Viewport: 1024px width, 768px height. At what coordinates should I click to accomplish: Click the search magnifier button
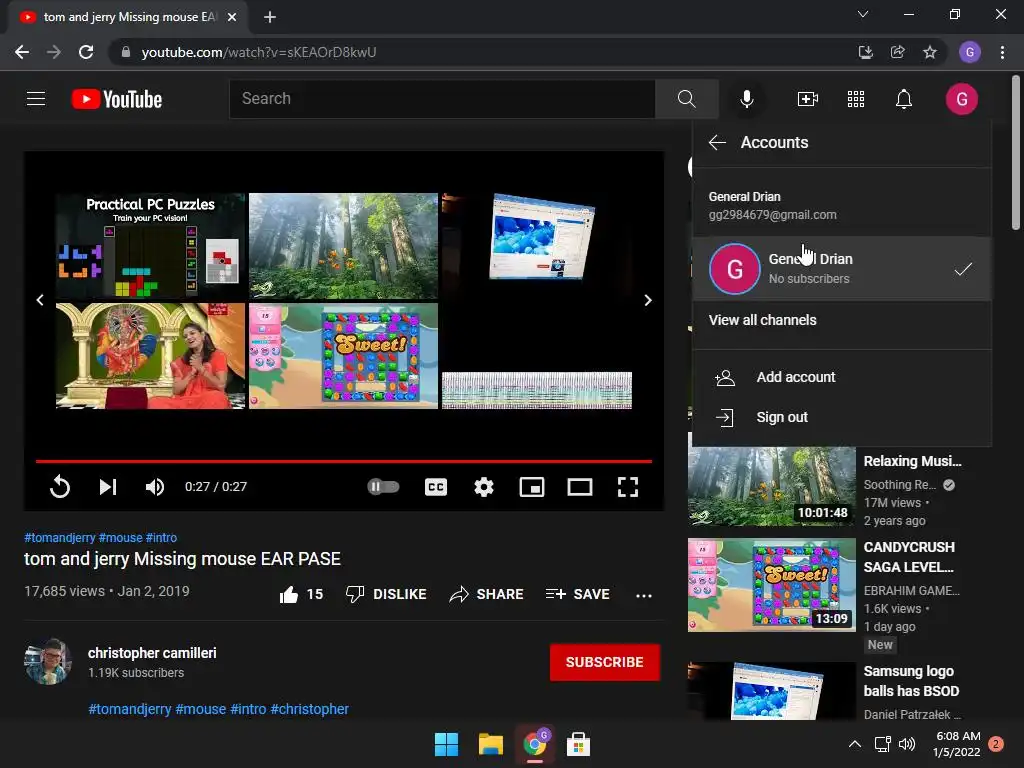(x=686, y=99)
